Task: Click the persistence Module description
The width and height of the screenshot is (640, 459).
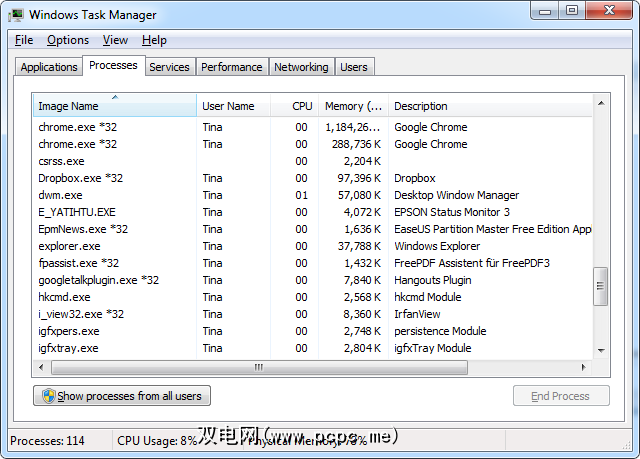Action: [x=440, y=331]
